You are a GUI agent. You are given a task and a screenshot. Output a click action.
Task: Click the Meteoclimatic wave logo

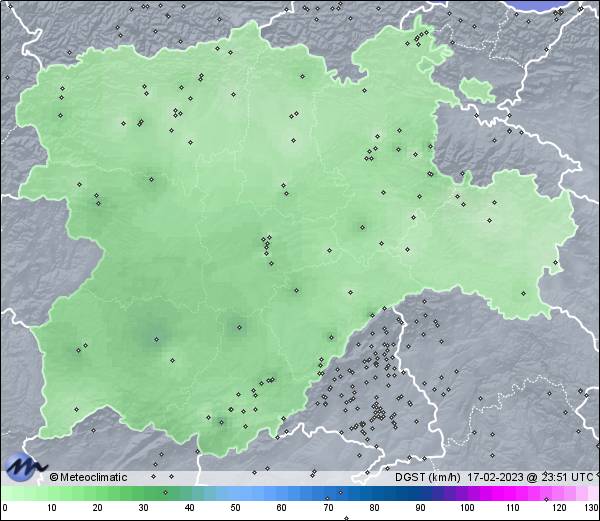26,467
